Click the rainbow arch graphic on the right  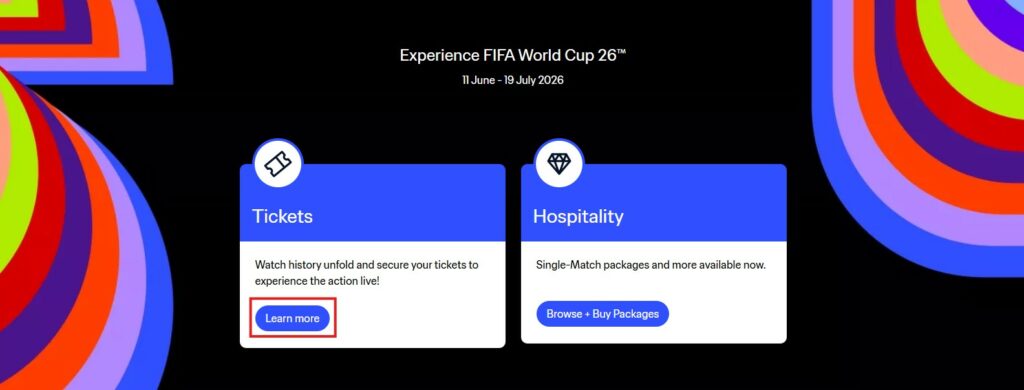click(918, 131)
